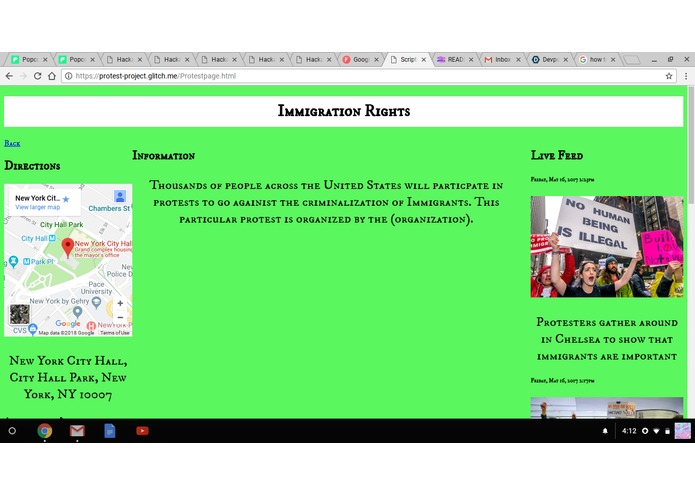Open the Chrome three-dot menu
The image size is (695, 494).
point(686,76)
